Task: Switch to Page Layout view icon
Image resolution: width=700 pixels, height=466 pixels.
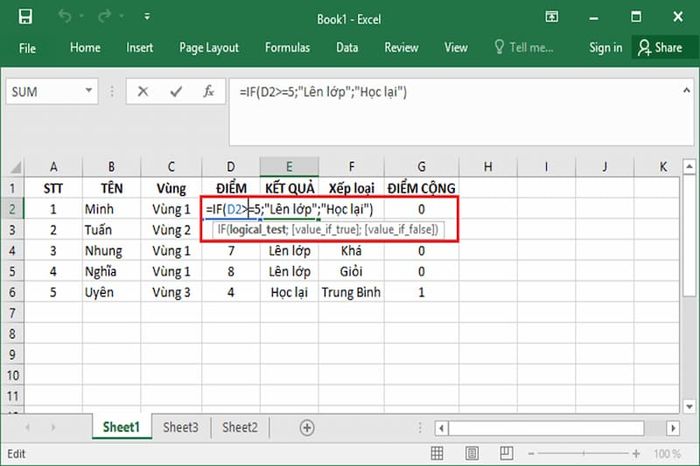Action: pos(472,454)
